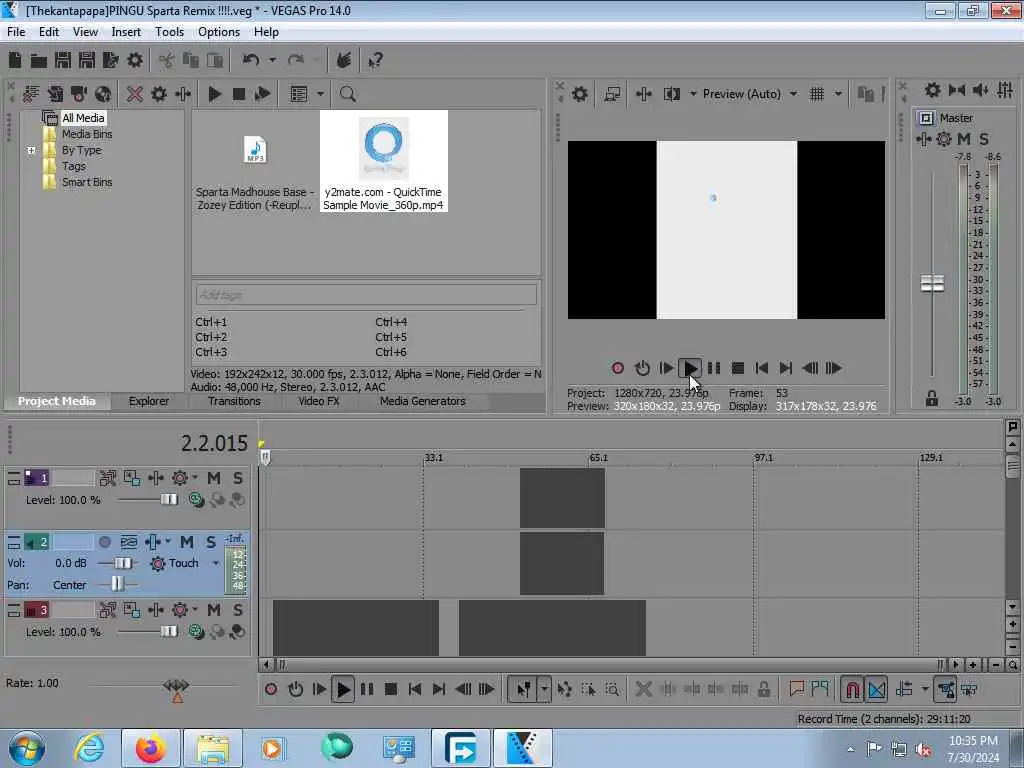Click the Get Media from Web globe icon
Screen dimensions: 1024x768
pyautogui.click(x=103, y=94)
